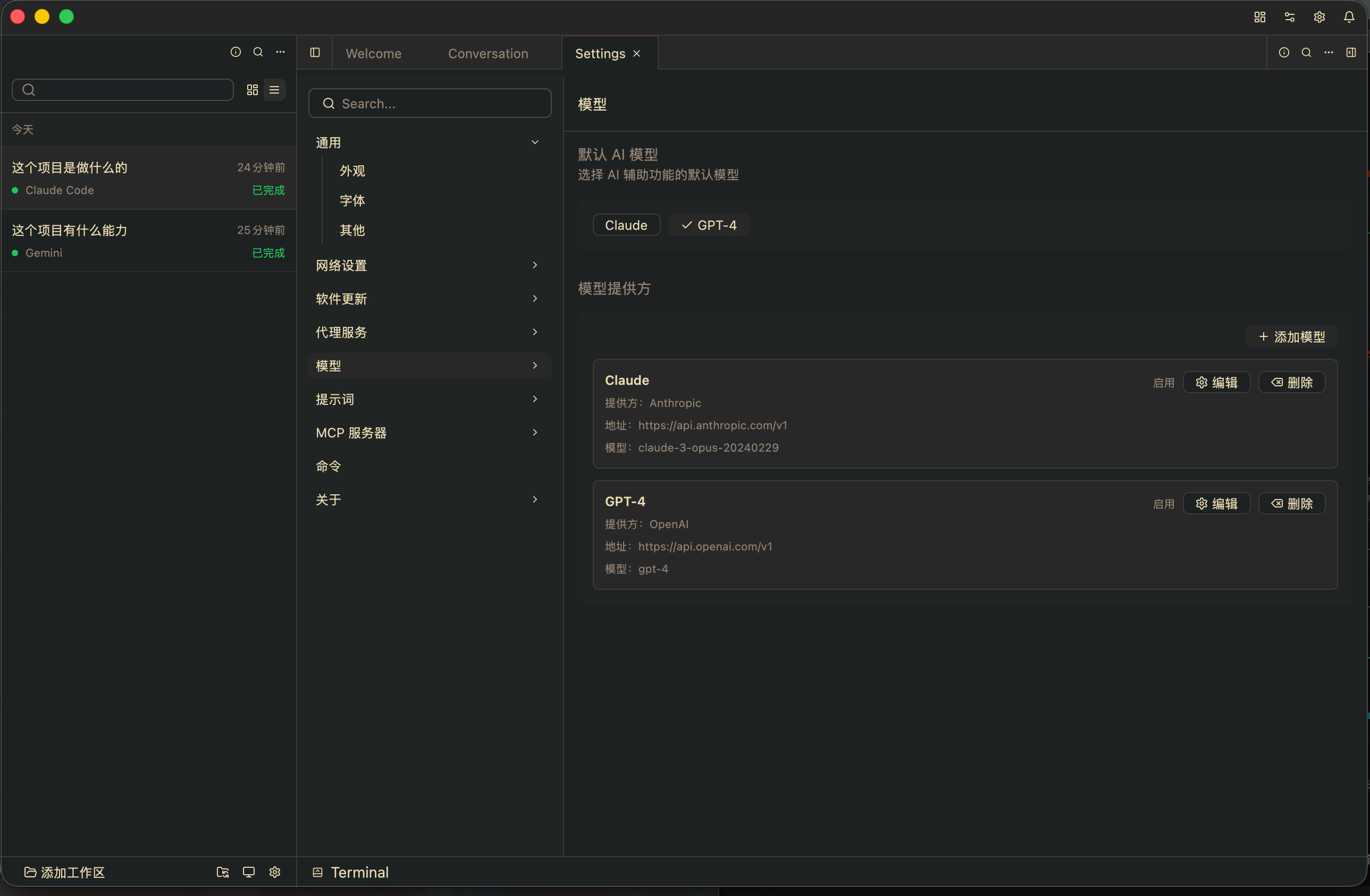Switch sidebar to list view icon
Viewport: 1370px width, 896px height.
point(274,90)
